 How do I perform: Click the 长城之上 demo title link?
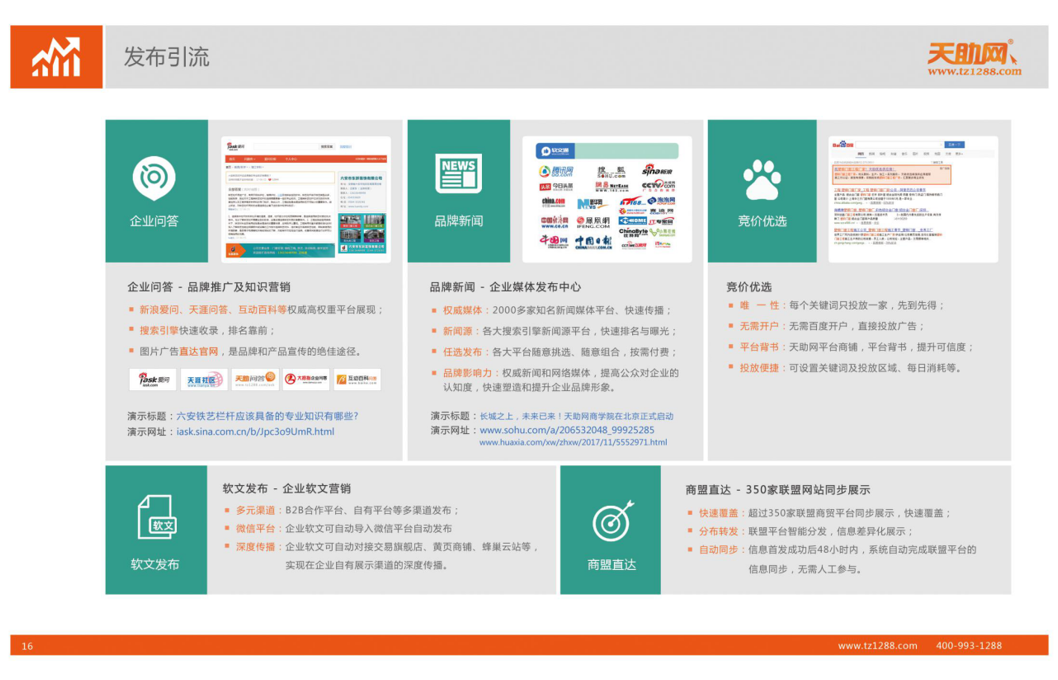pyautogui.click(x=576, y=416)
